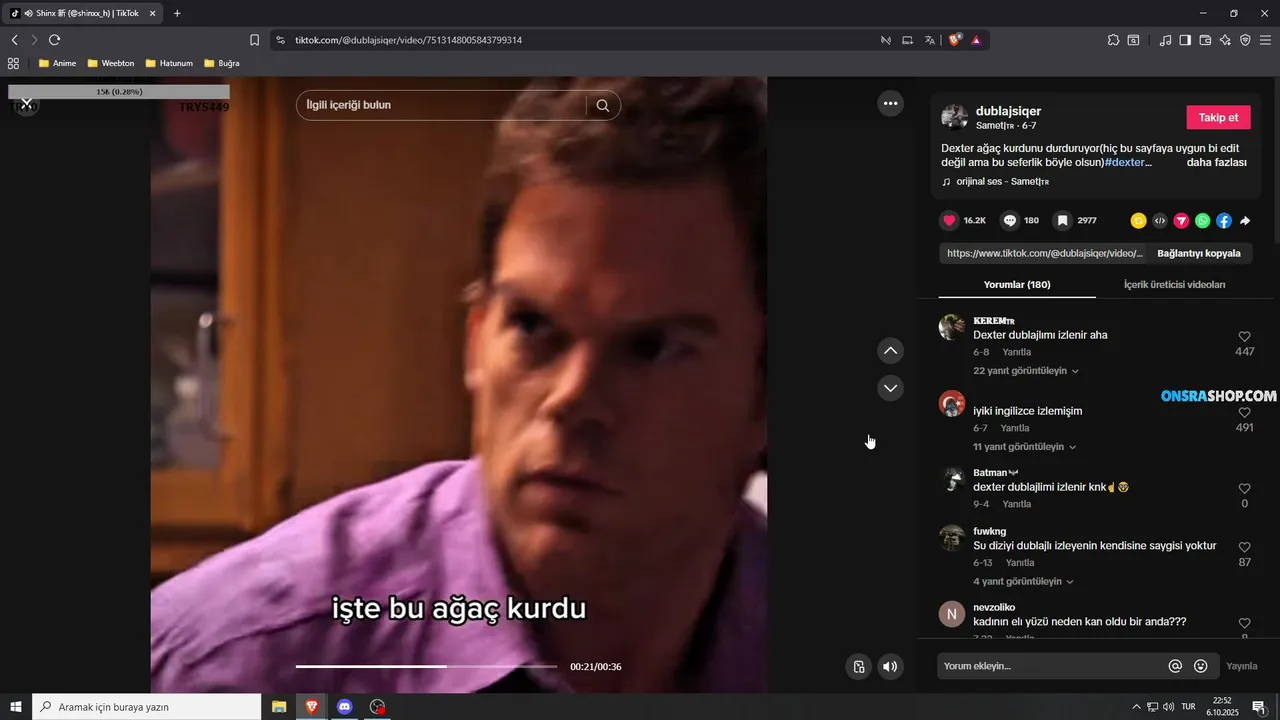Expand 4 replies under fuwkng's comment
The width and height of the screenshot is (1280, 720).
click(x=1023, y=582)
